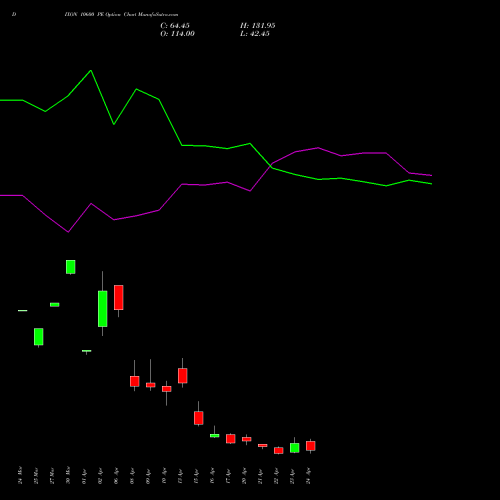Click the large green candle on 02 Apr
500x500 pixels.
pos(103,309)
